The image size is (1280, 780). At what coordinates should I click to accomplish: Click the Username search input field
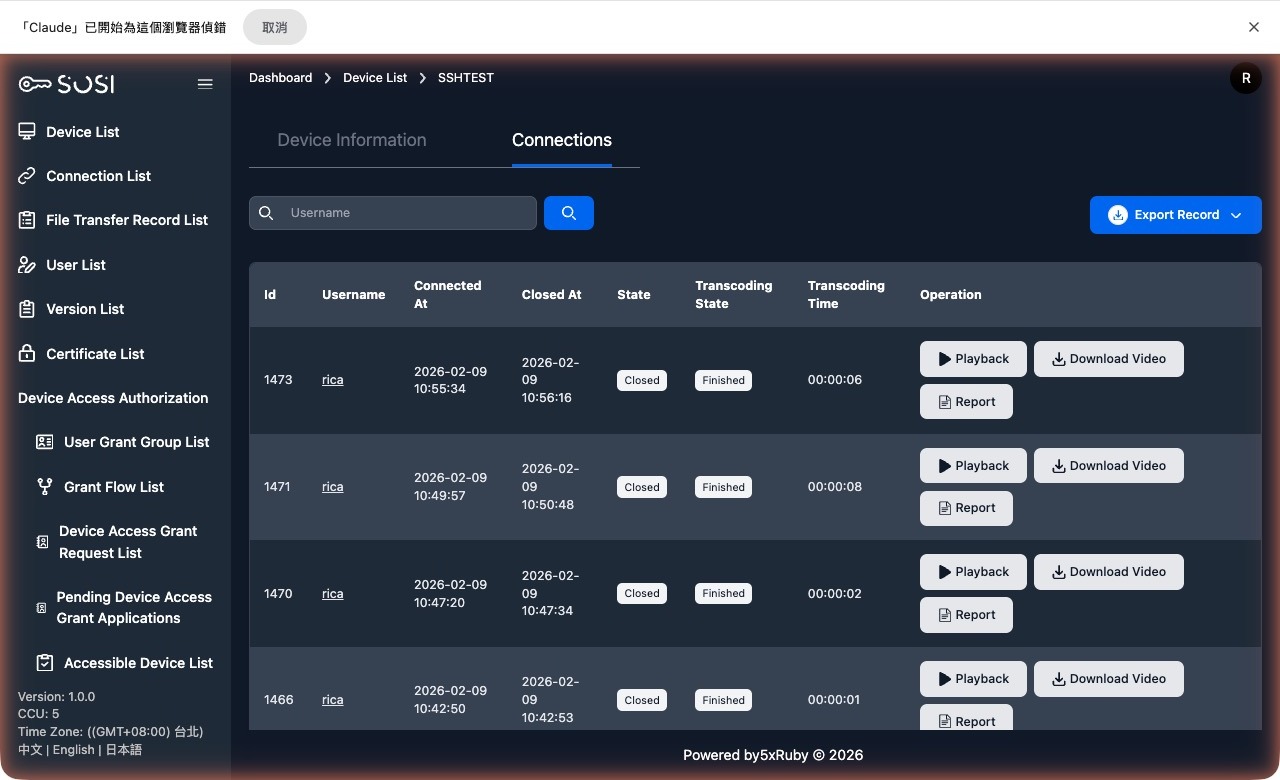coord(400,213)
